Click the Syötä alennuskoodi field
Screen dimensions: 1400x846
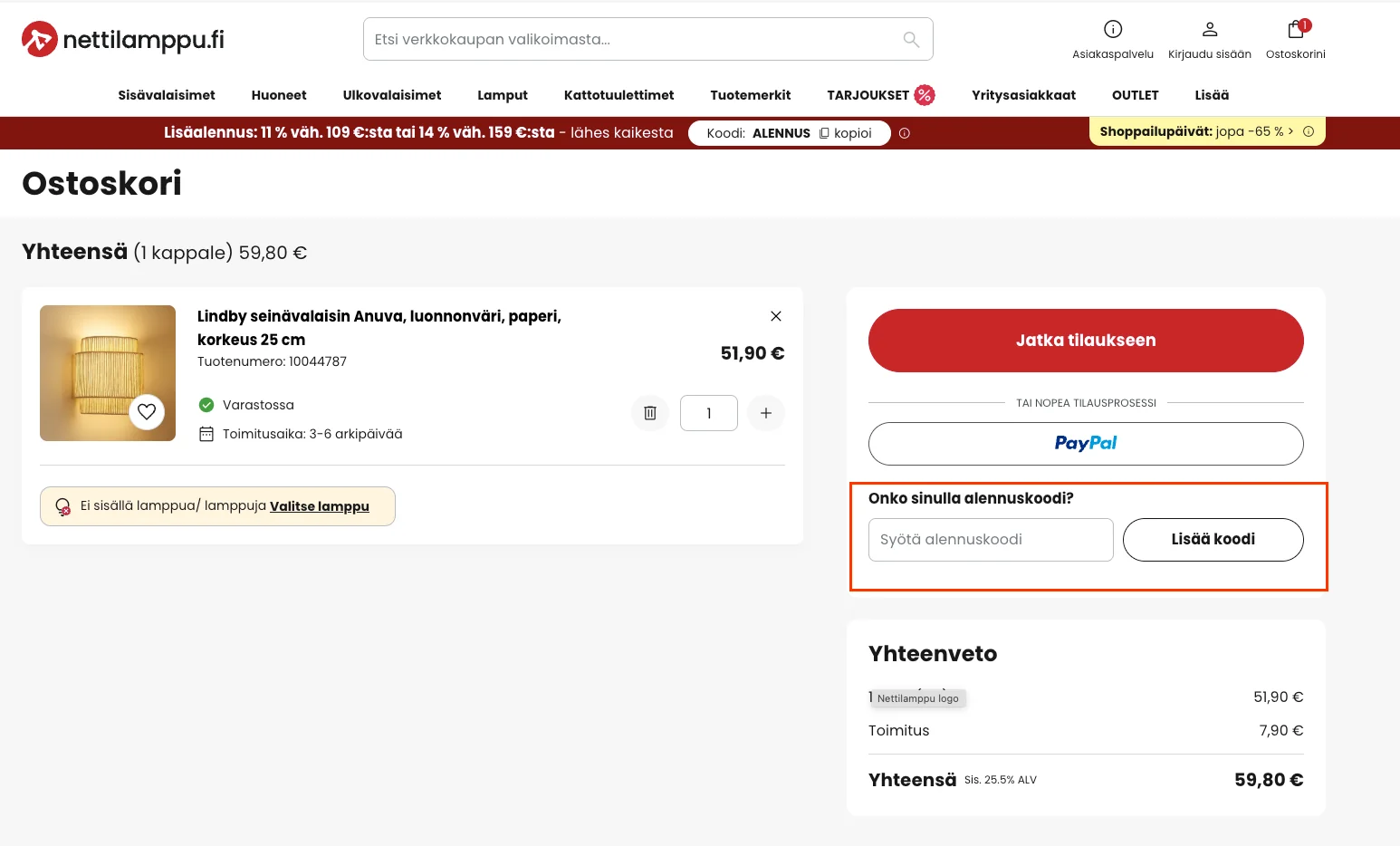click(x=991, y=540)
